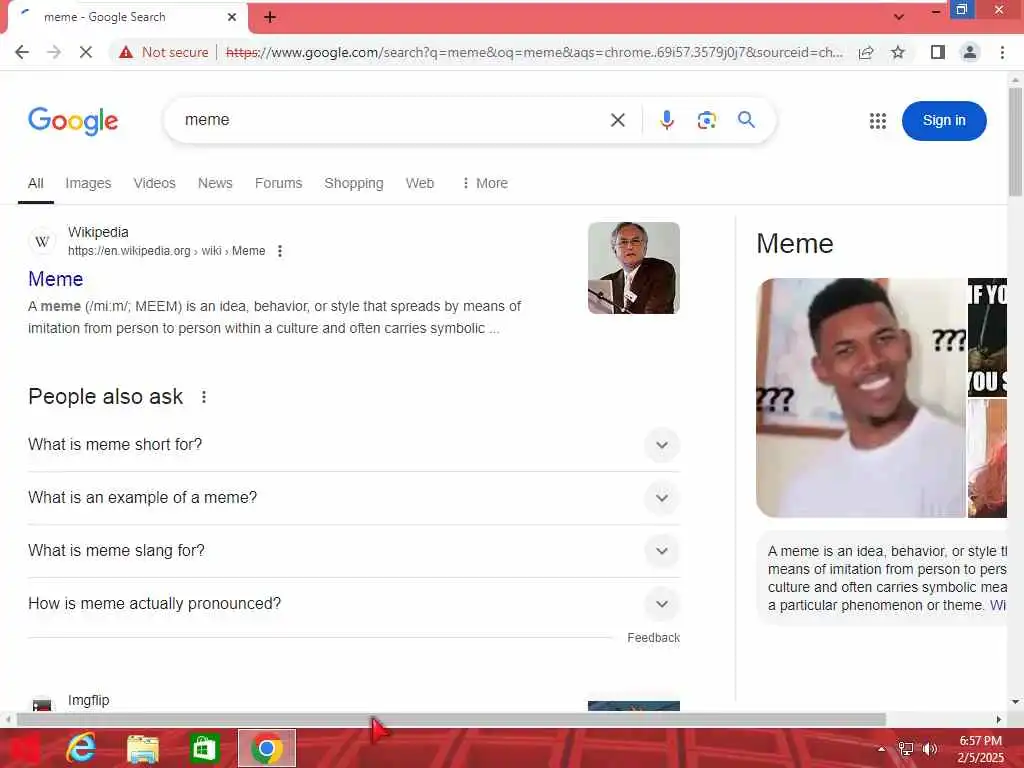This screenshot has width=1024, height=768.
Task: Launch Internet Explorer from taskbar
Action: tap(81, 748)
